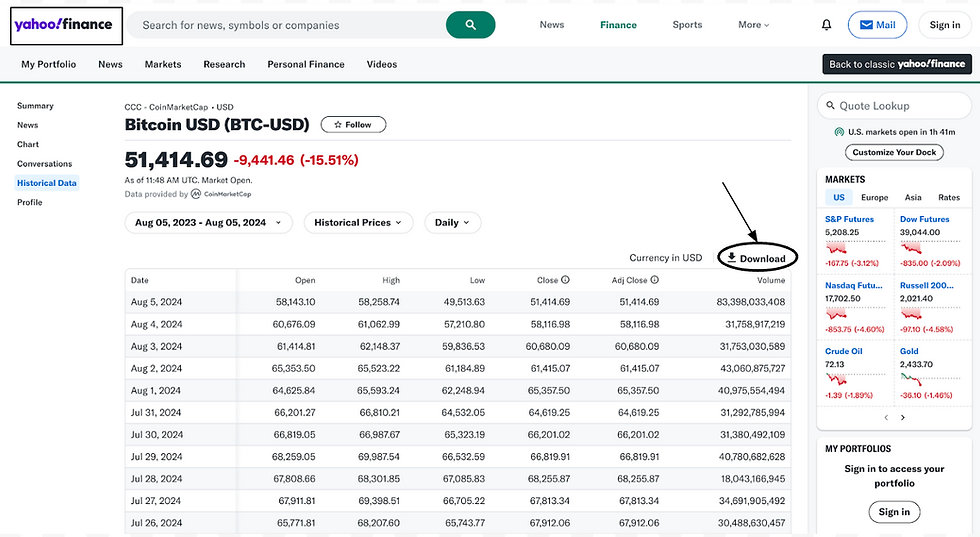Click the Gold mini chart
980x537 pixels.
coord(930,379)
